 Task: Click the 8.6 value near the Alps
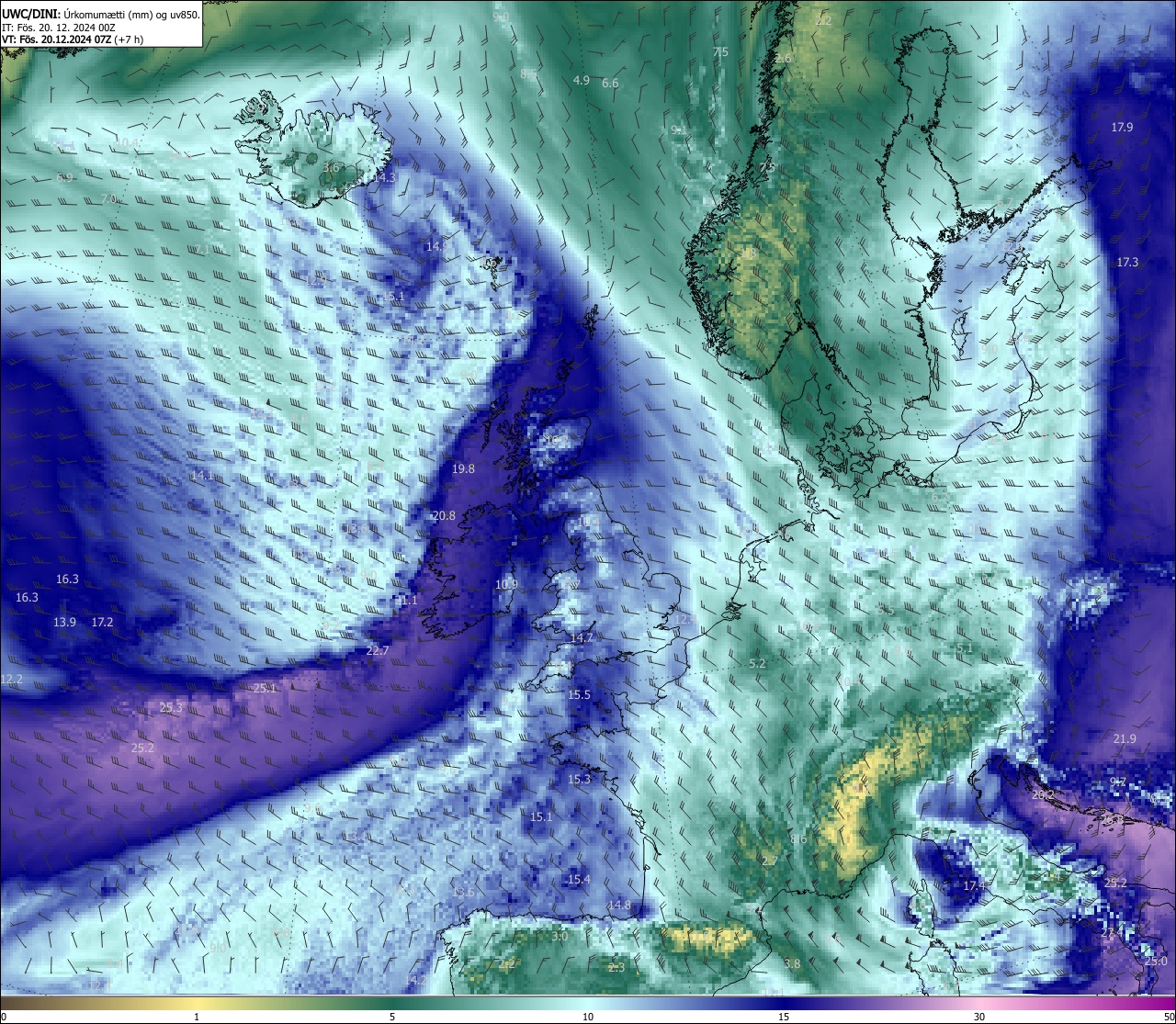pyautogui.click(x=798, y=839)
